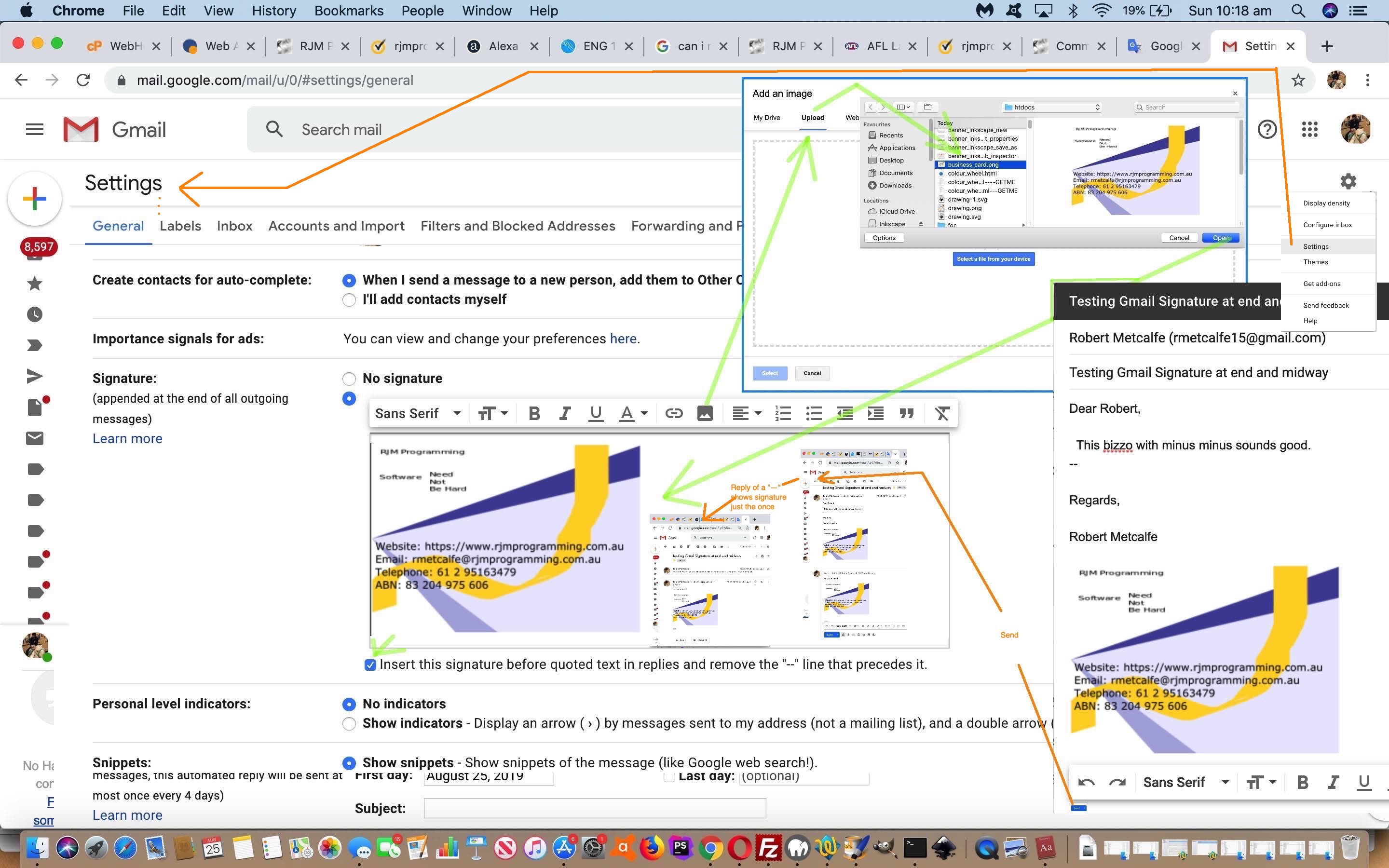
Task: Click the Indent more icon in the signature toolbar
Action: [875, 413]
